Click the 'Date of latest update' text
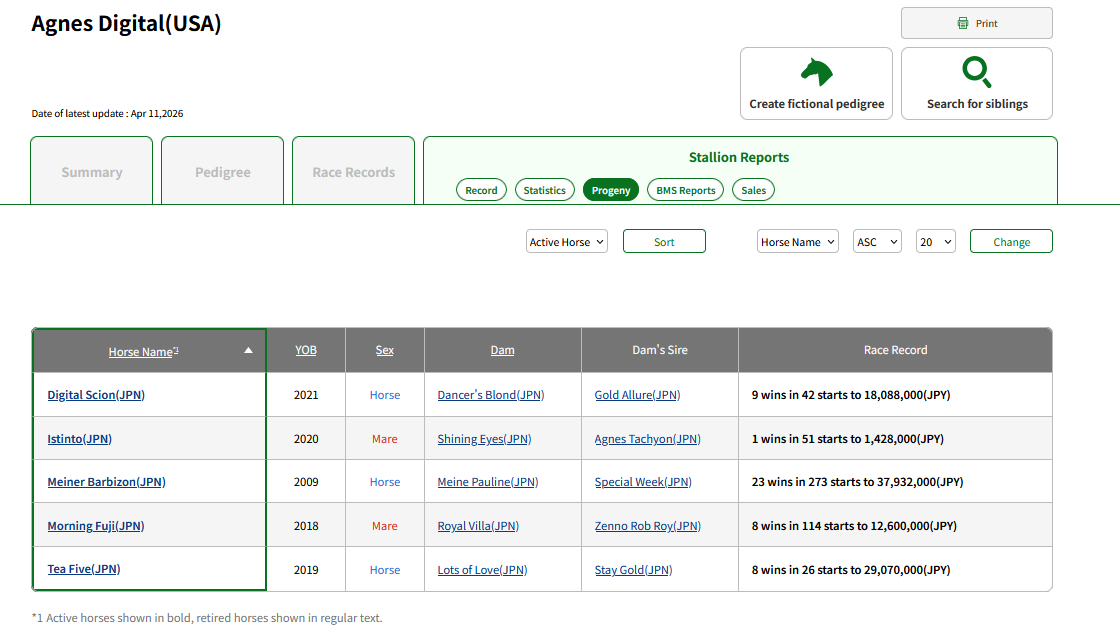 pos(107,114)
